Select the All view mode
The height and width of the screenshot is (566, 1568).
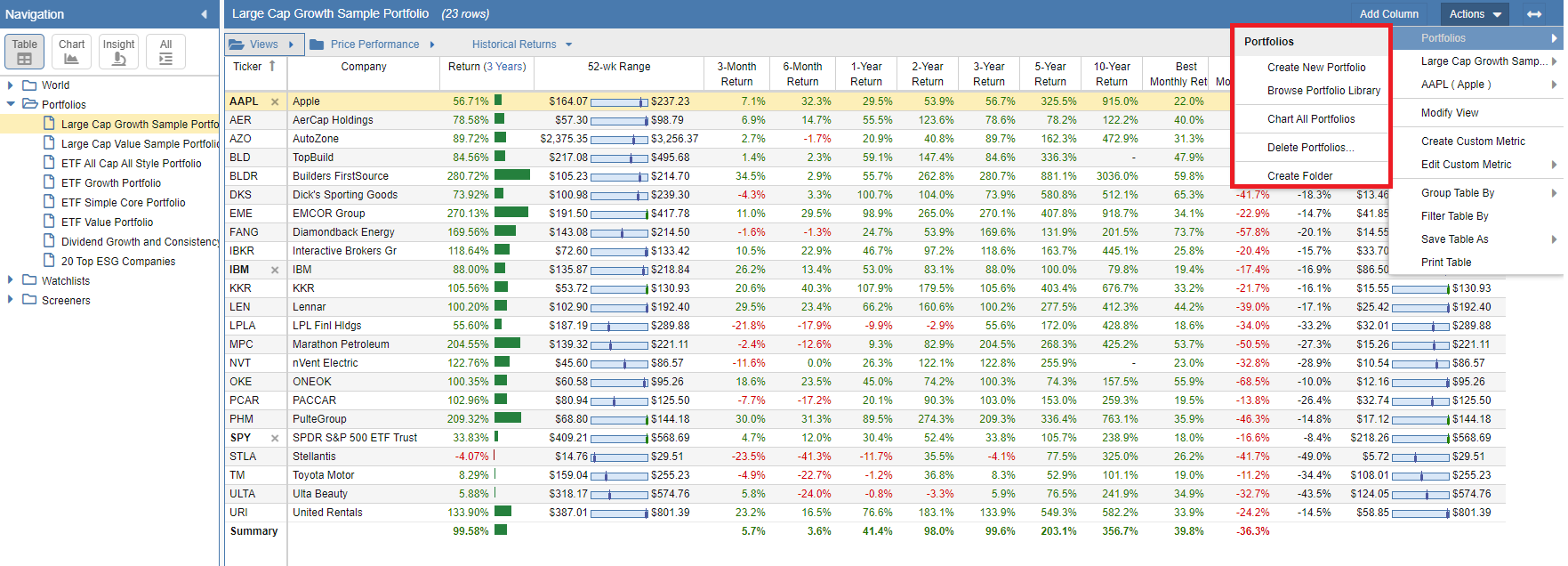pos(165,52)
